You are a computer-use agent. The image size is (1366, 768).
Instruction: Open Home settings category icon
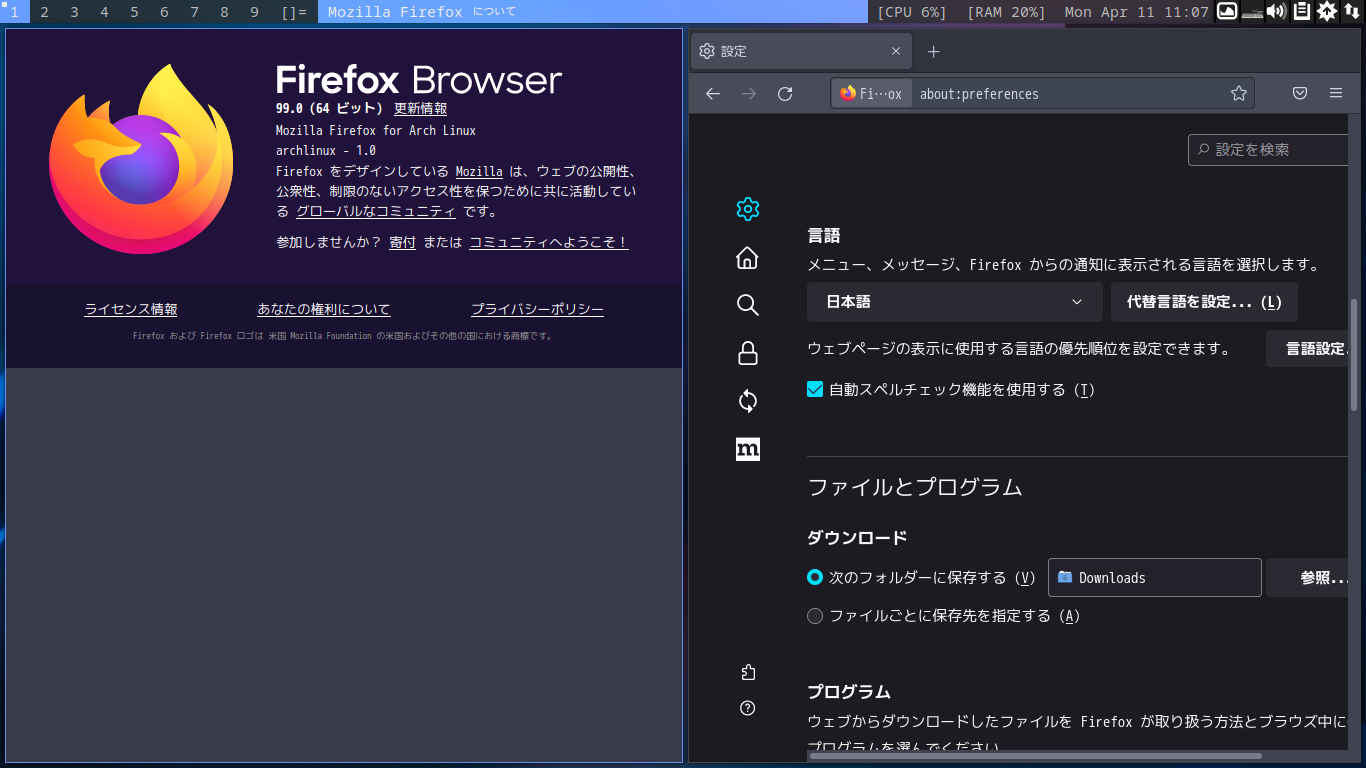pos(747,257)
